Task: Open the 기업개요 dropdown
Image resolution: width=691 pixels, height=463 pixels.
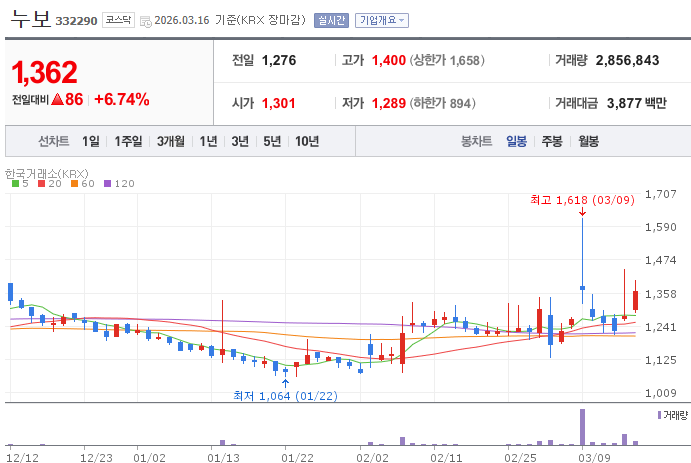Action: pyautogui.click(x=382, y=20)
